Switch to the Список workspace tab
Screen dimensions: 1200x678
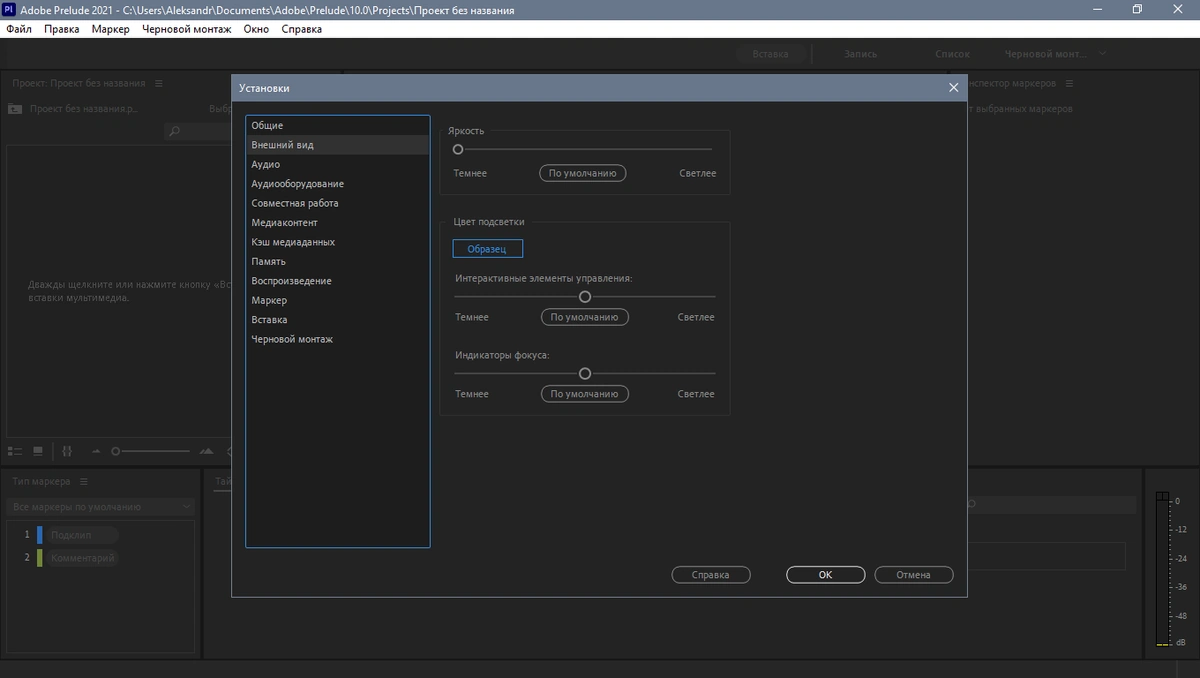[952, 54]
